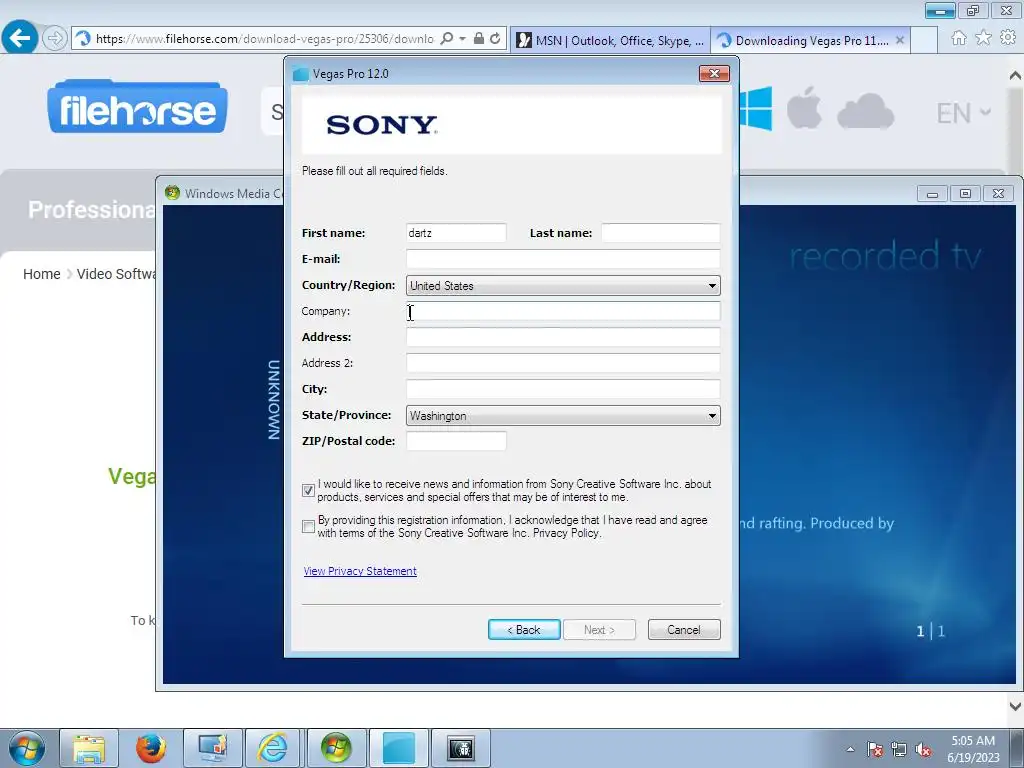Click the Address 2 input field
1024x768 pixels.
coord(563,363)
